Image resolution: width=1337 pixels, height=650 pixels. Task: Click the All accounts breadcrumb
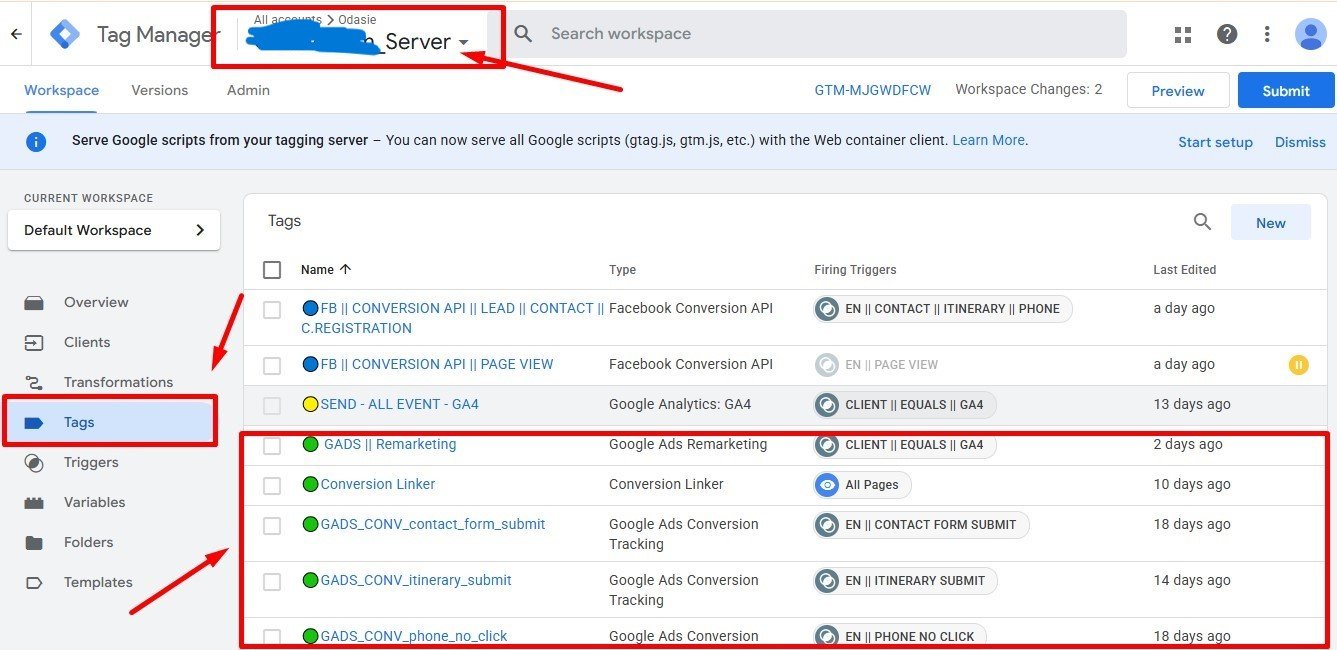288,19
